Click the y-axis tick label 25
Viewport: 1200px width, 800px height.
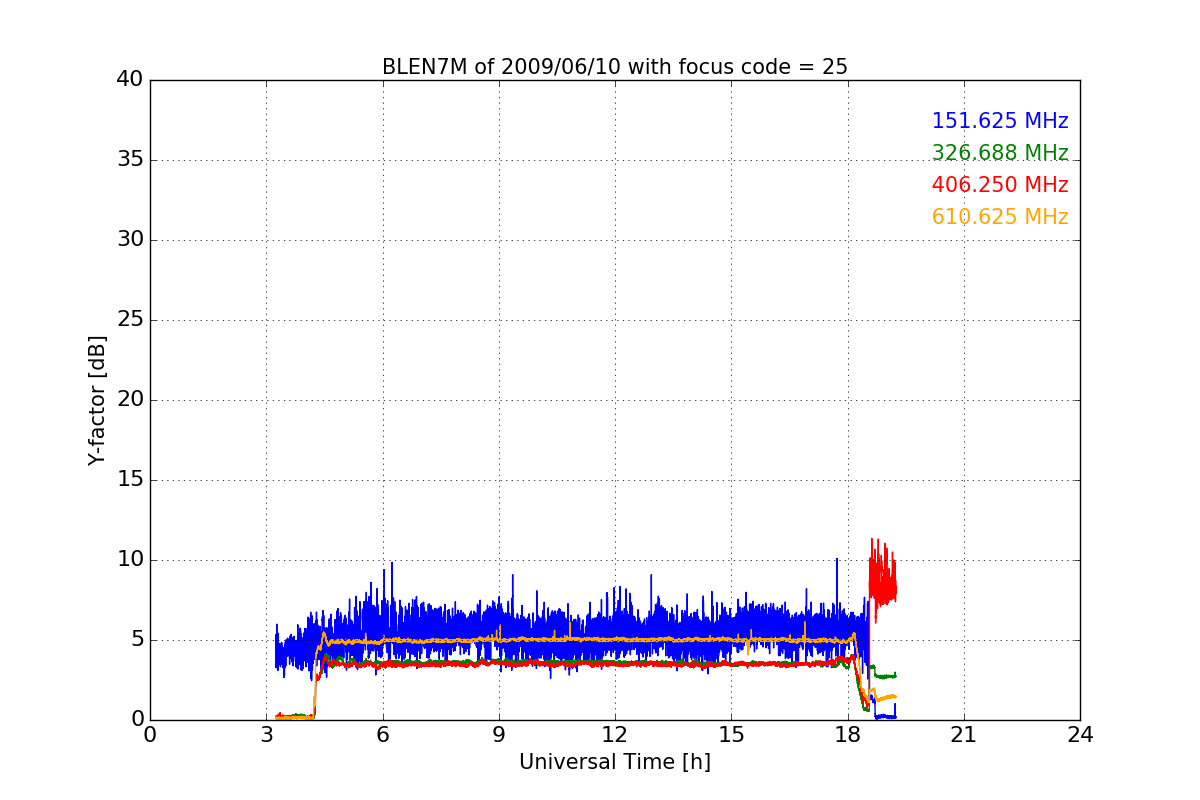[130, 320]
